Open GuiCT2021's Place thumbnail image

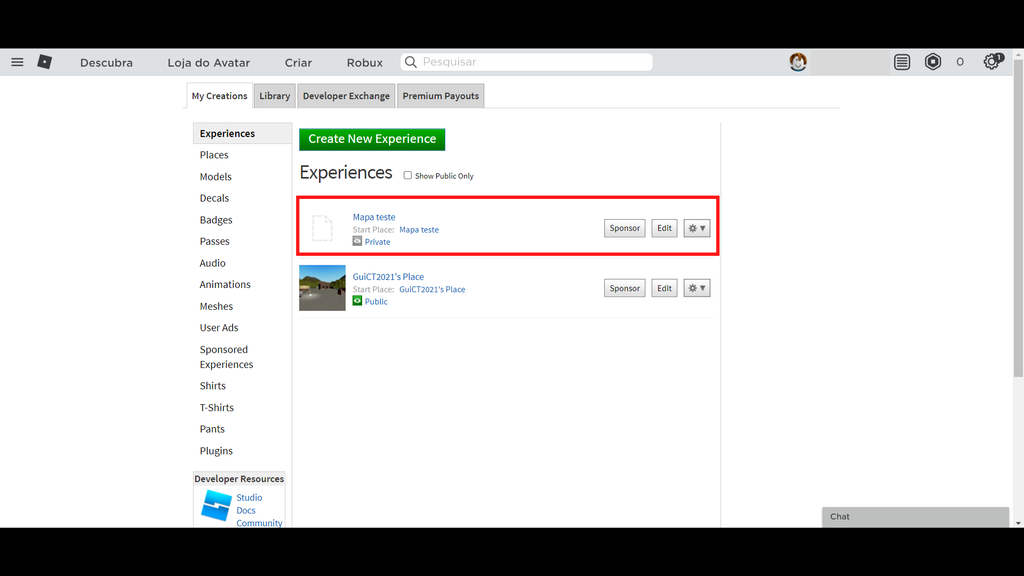tap(322, 288)
